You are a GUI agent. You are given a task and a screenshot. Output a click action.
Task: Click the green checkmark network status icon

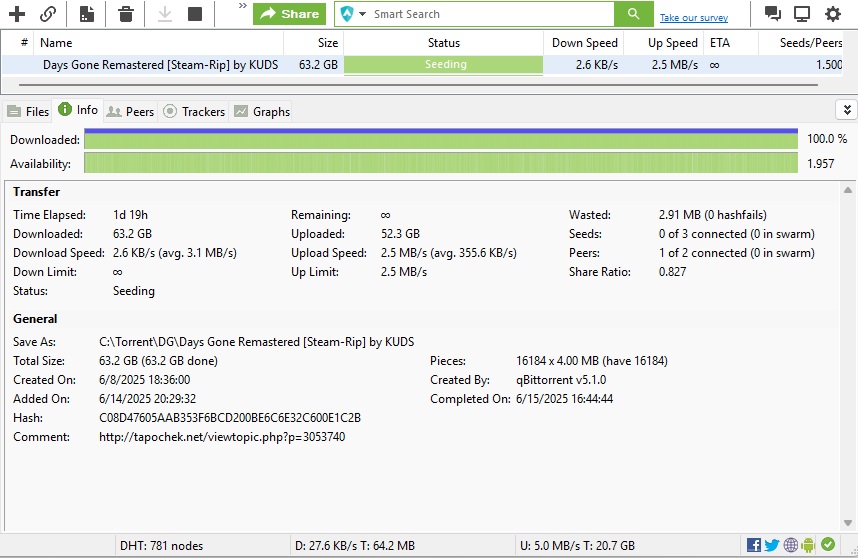(x=828, y=544)
